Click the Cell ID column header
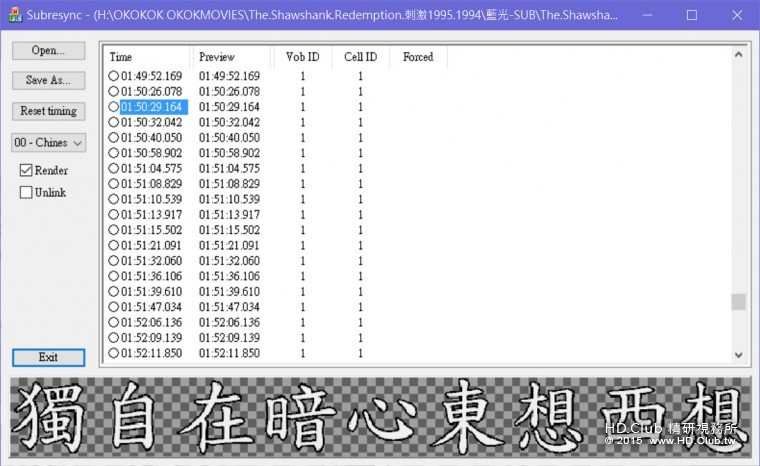 point(361,57)
